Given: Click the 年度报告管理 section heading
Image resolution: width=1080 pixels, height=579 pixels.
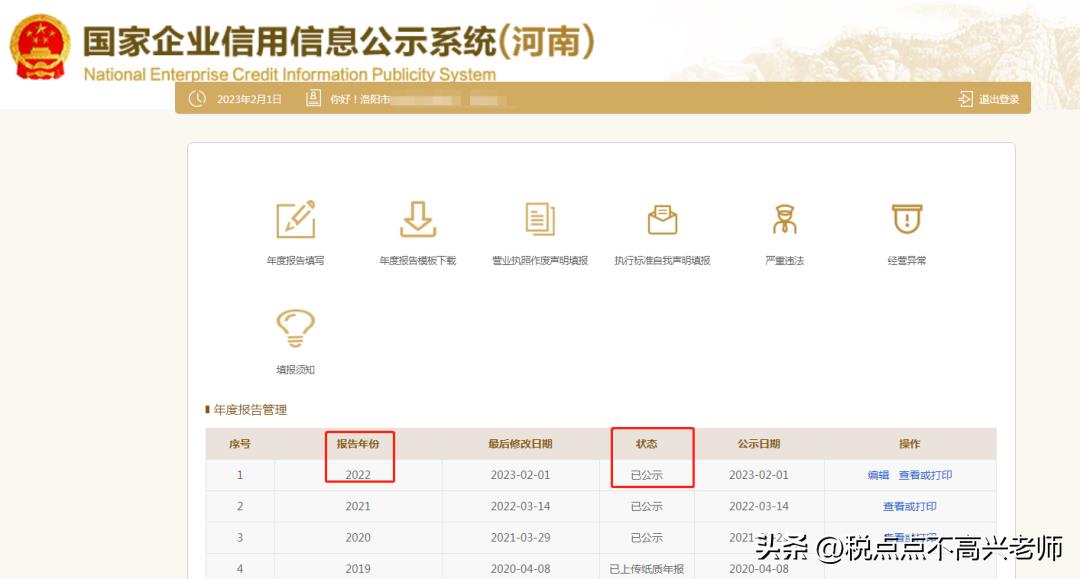Looking at the screenshot, I should click(250, 410).
